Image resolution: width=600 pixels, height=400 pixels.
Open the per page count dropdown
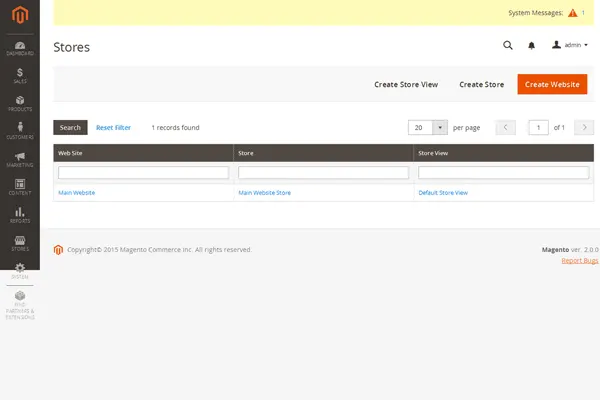point(439,128)
